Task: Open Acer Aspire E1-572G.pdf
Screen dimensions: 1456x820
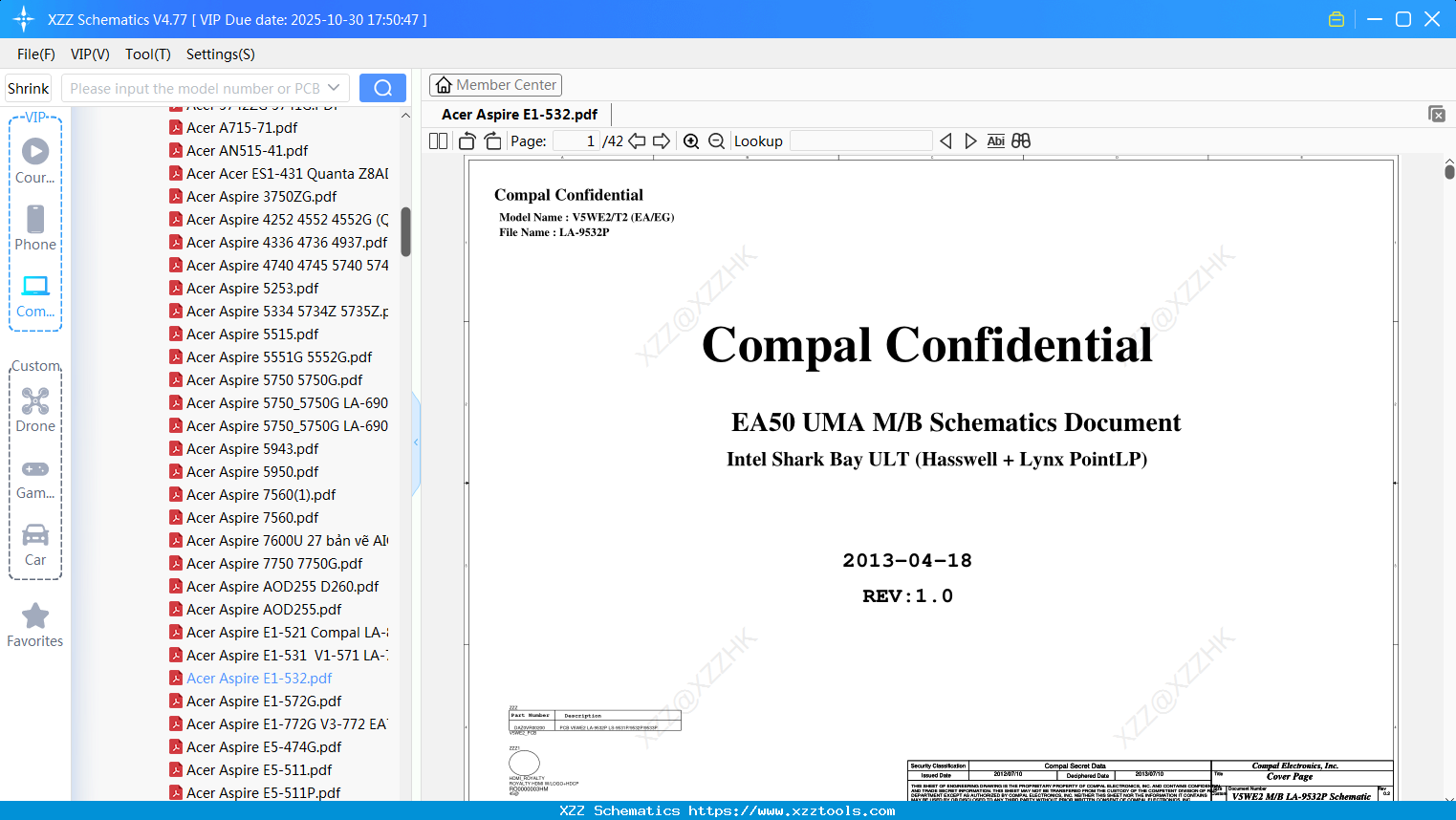Action: click(264, 701)
